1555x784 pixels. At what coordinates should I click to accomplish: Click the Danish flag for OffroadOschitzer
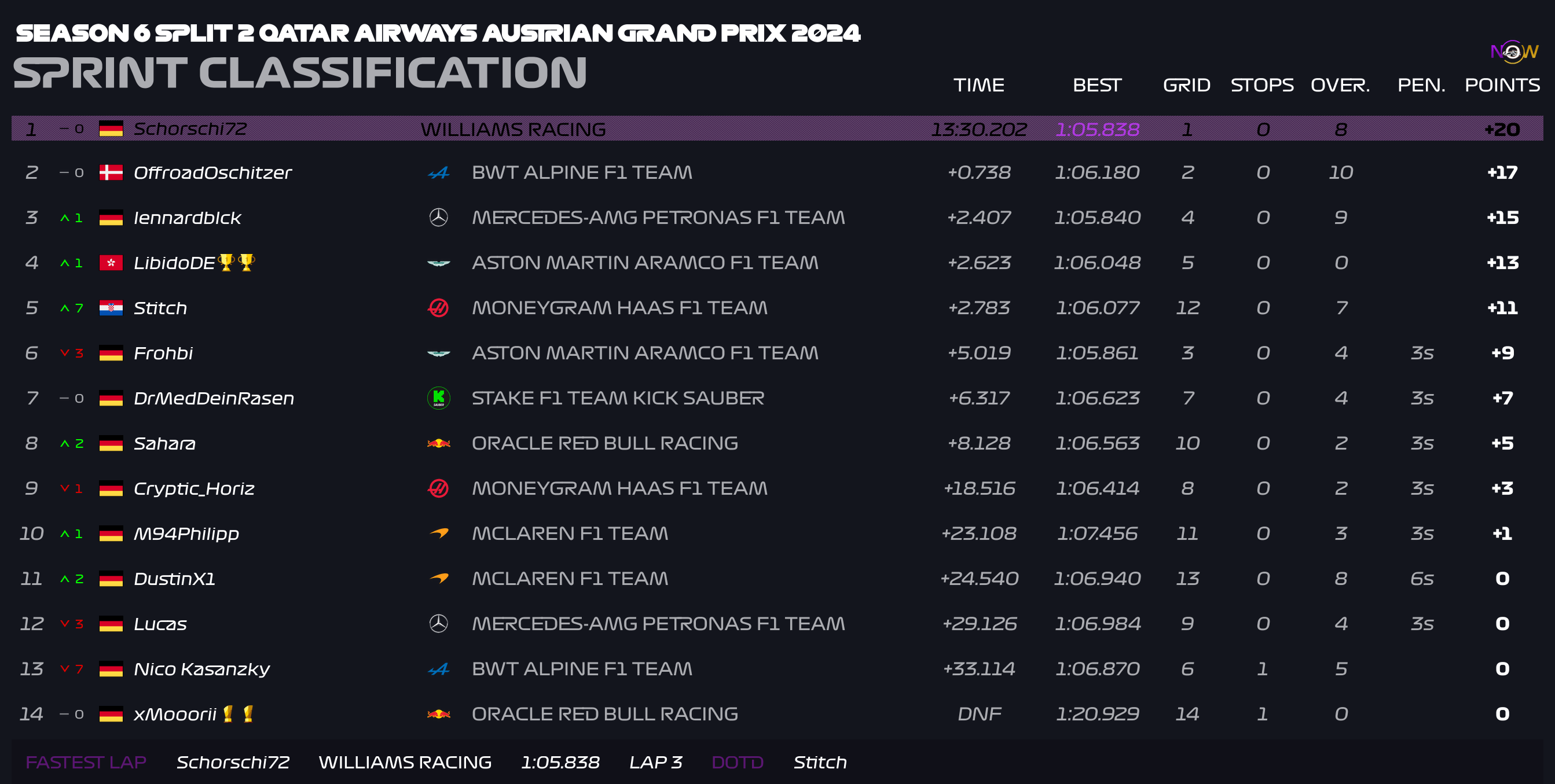click(x=111, y=172)
